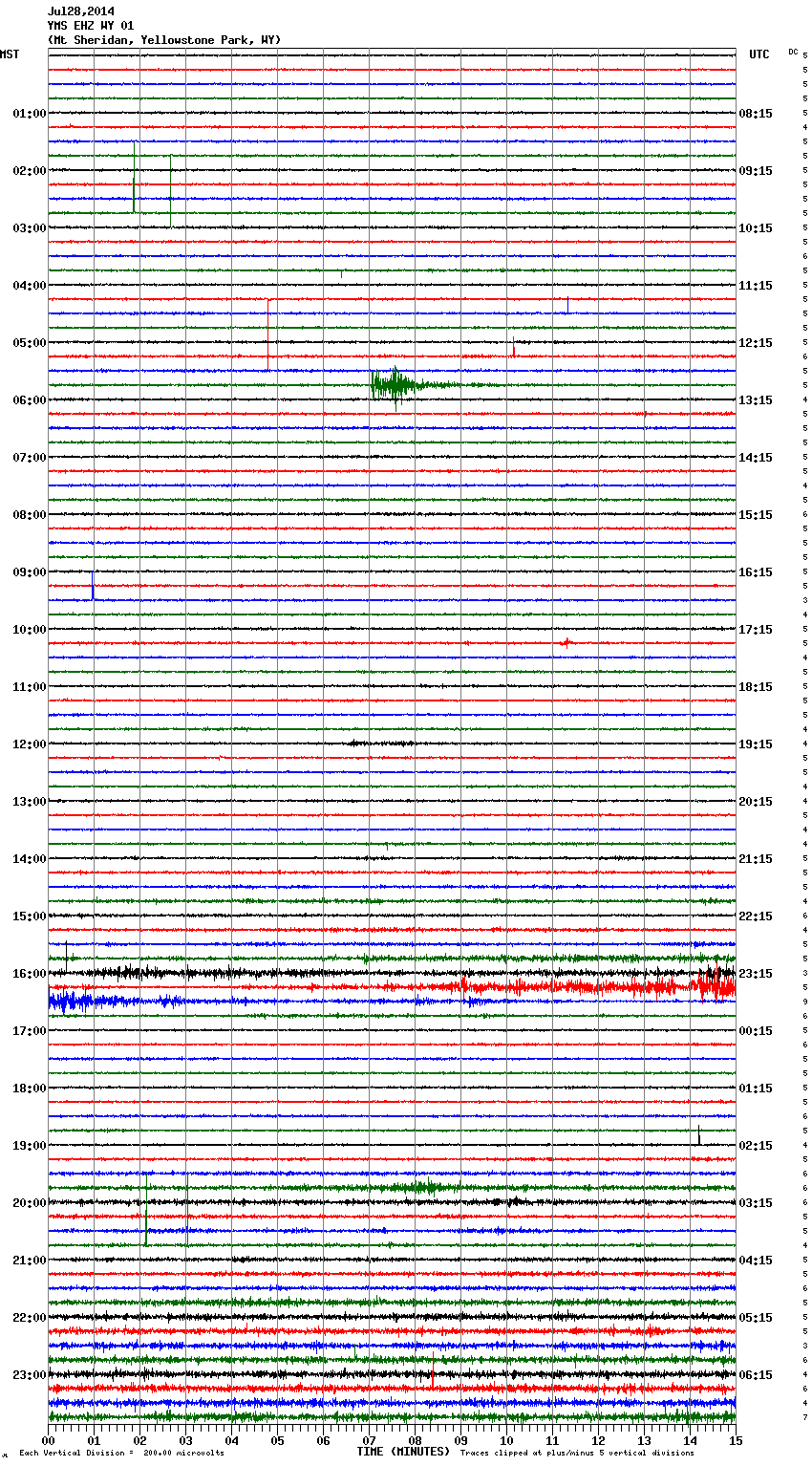812x1466 pixels.
Task: Click the UTC timezone label
Action: tap(759, 54)
